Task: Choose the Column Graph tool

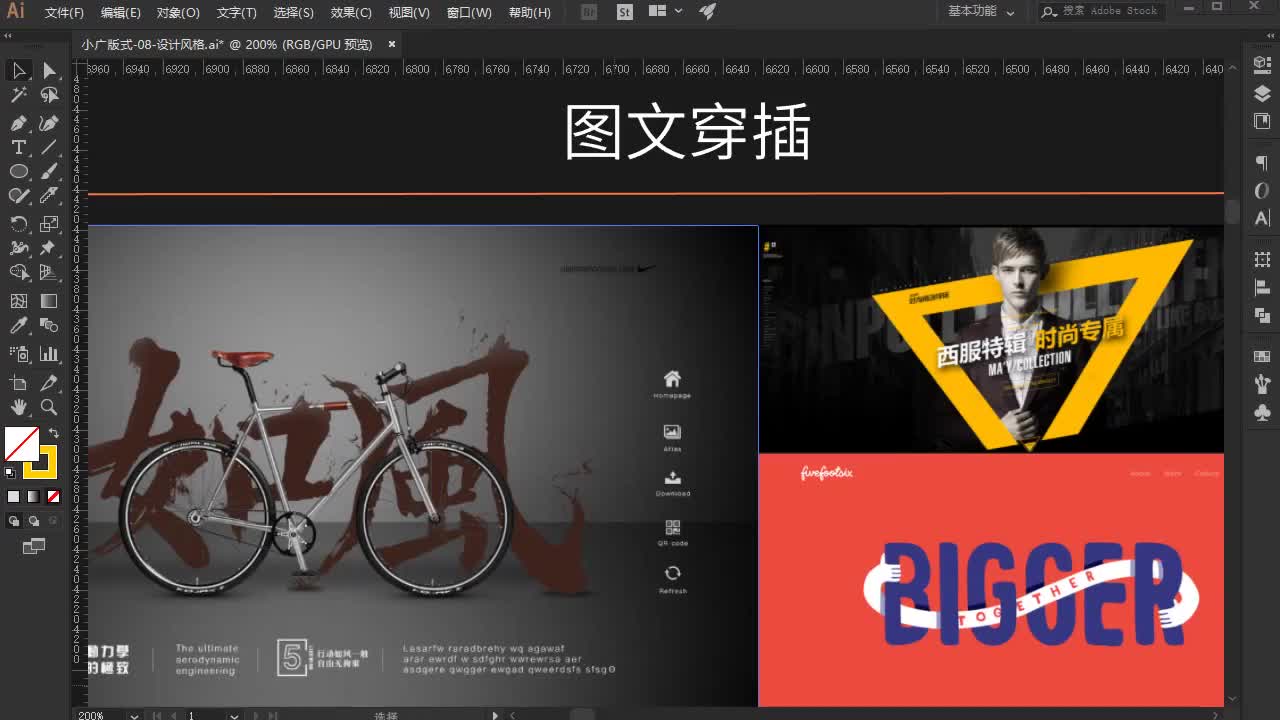Action: click(x=49, y=353)
